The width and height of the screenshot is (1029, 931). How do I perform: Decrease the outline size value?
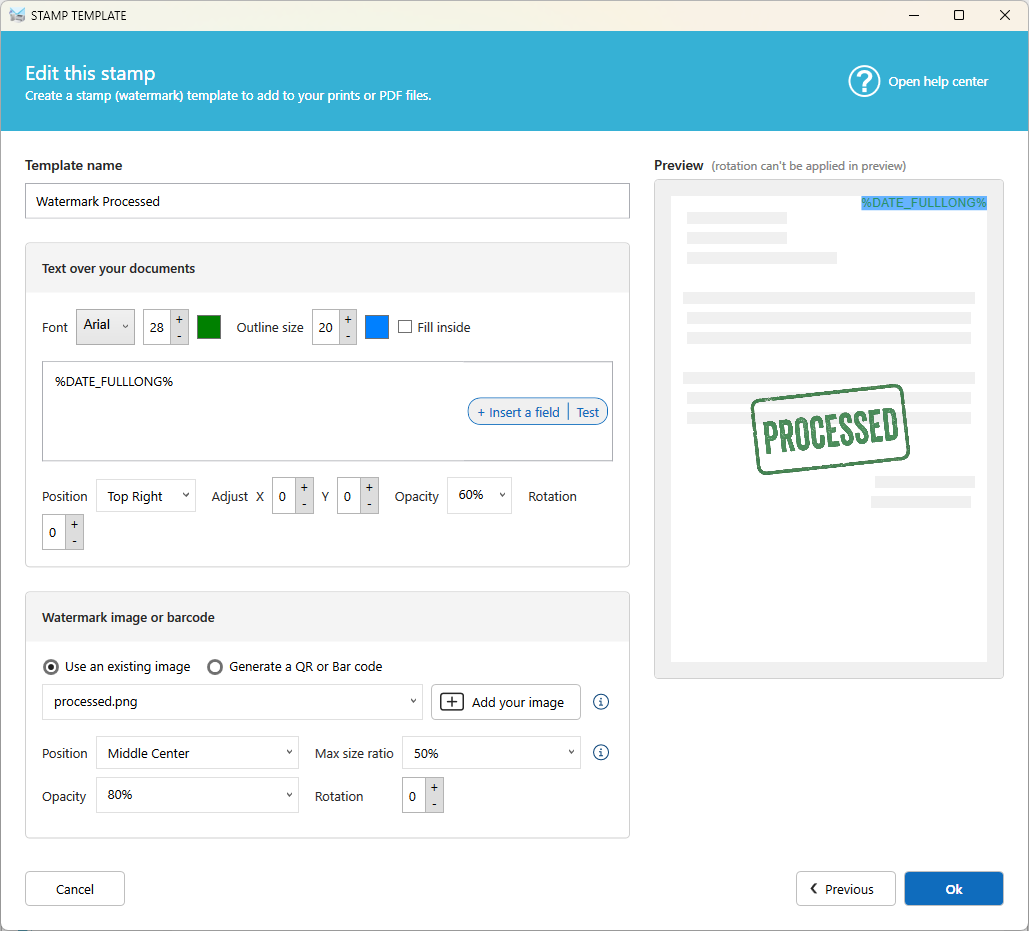tap(348, 335)
